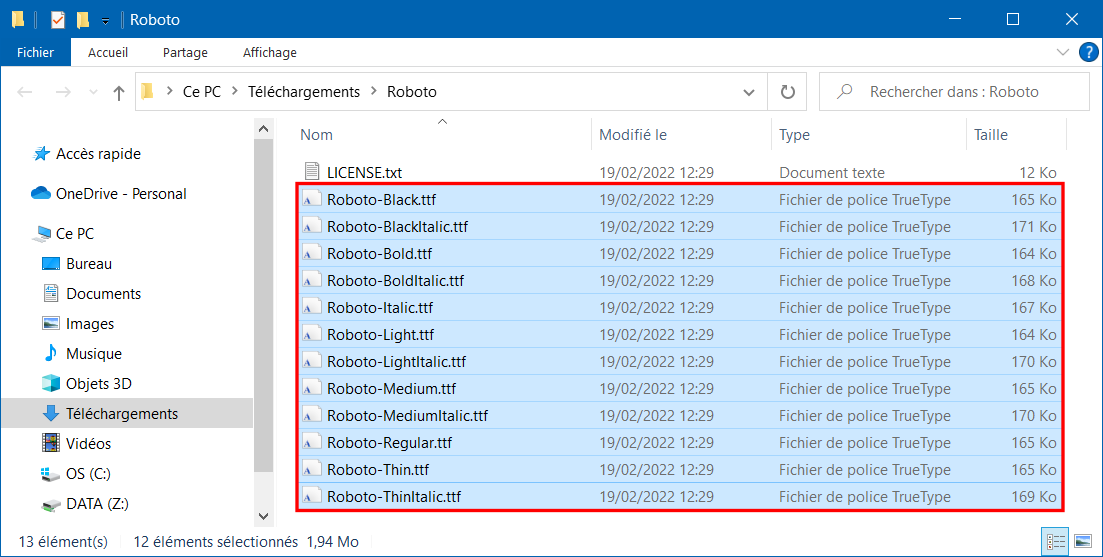Switch to details view button in status bar
The image size is (1103, 557).
(1055, 541)
